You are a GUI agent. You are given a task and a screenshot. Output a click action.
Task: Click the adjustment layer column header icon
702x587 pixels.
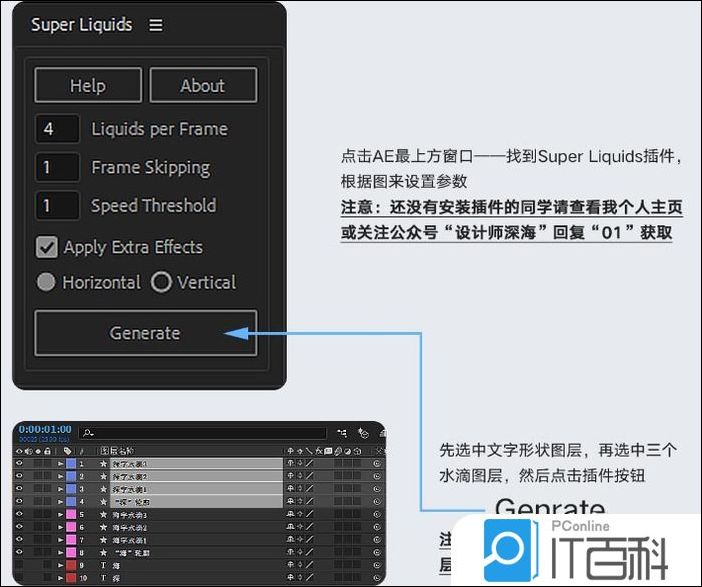point(347,451)
